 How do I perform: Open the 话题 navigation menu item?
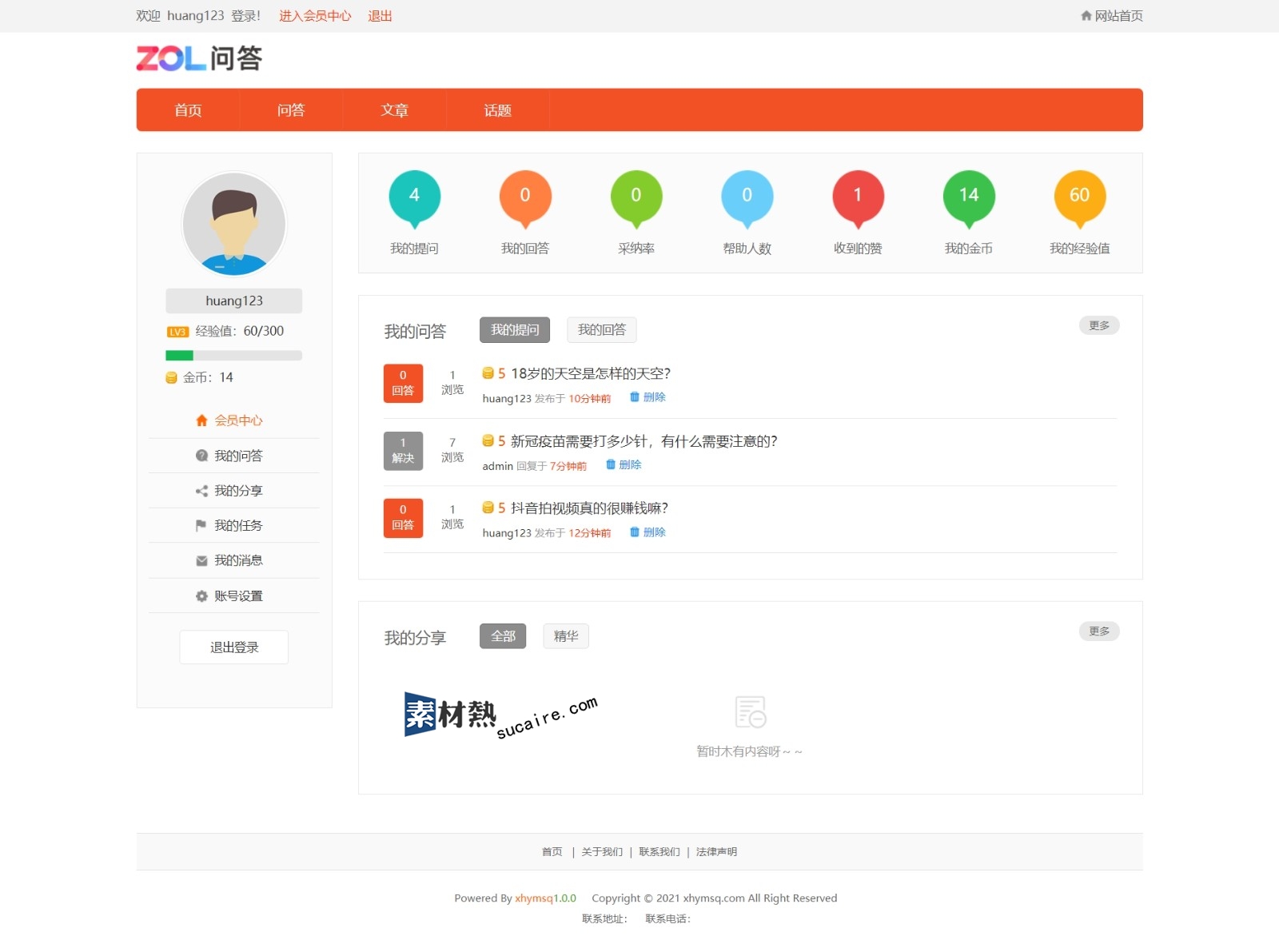pos(497,110)
